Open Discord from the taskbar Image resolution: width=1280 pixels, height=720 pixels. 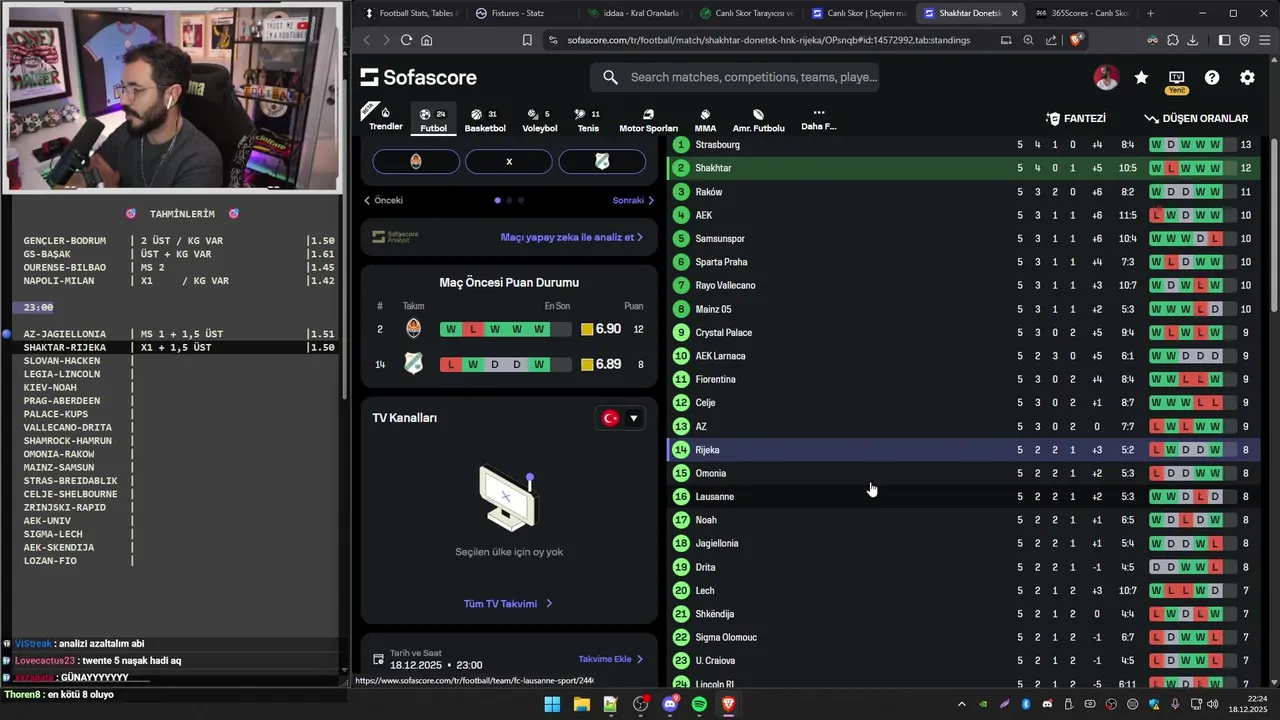[x=670, y=704]
